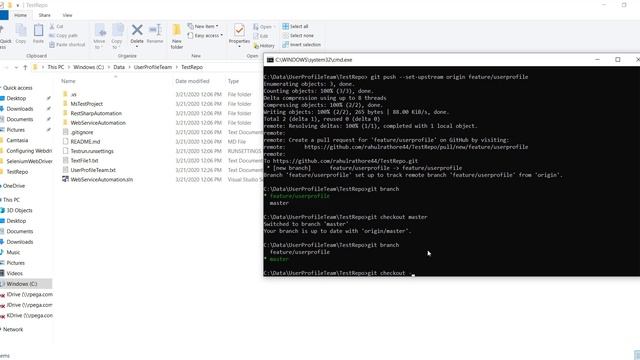This screenshot has height=360, width=640.
Task: Open the View ribbon tab
Action: coord(67,15)
